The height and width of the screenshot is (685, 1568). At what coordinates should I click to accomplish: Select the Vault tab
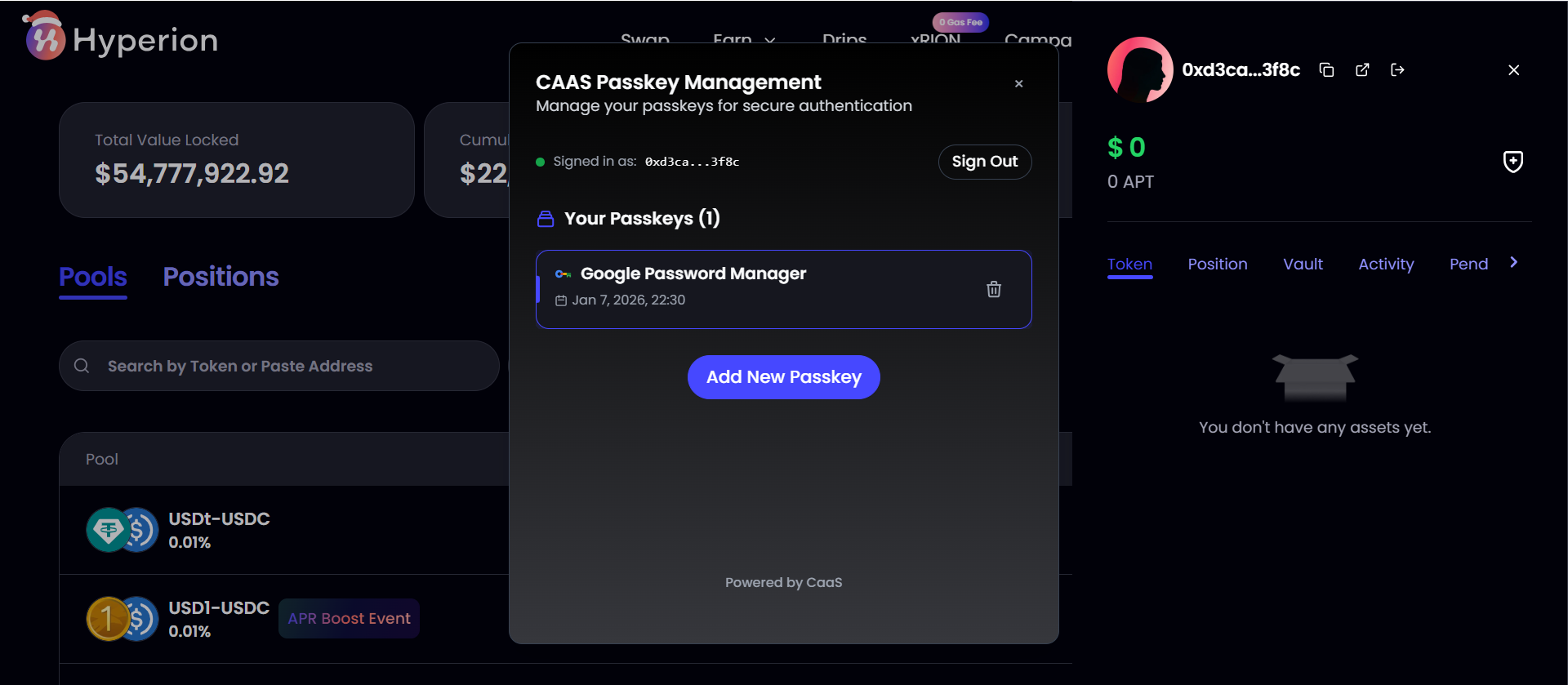pos(1303,264)
